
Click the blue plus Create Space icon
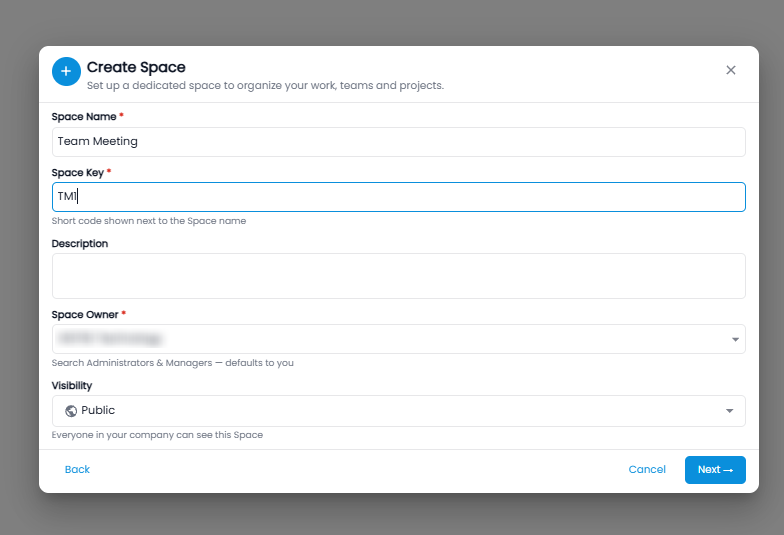(x=66, y=72)
